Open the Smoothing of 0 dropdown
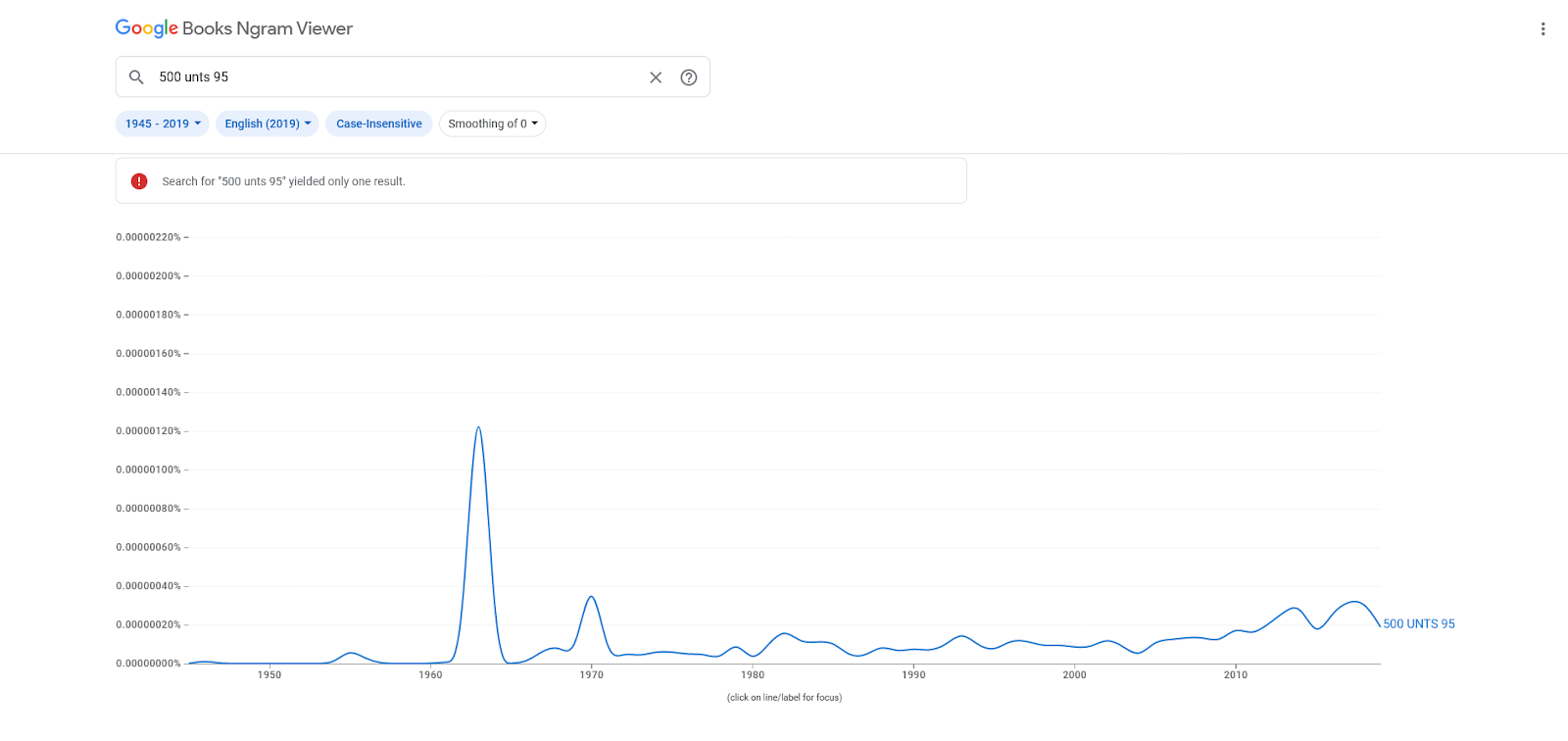 493,123
